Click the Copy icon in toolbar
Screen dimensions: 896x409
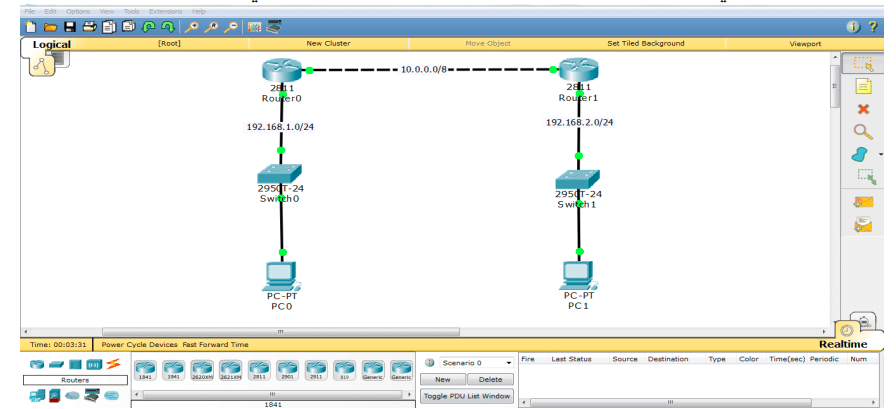(x=109, y=26)
